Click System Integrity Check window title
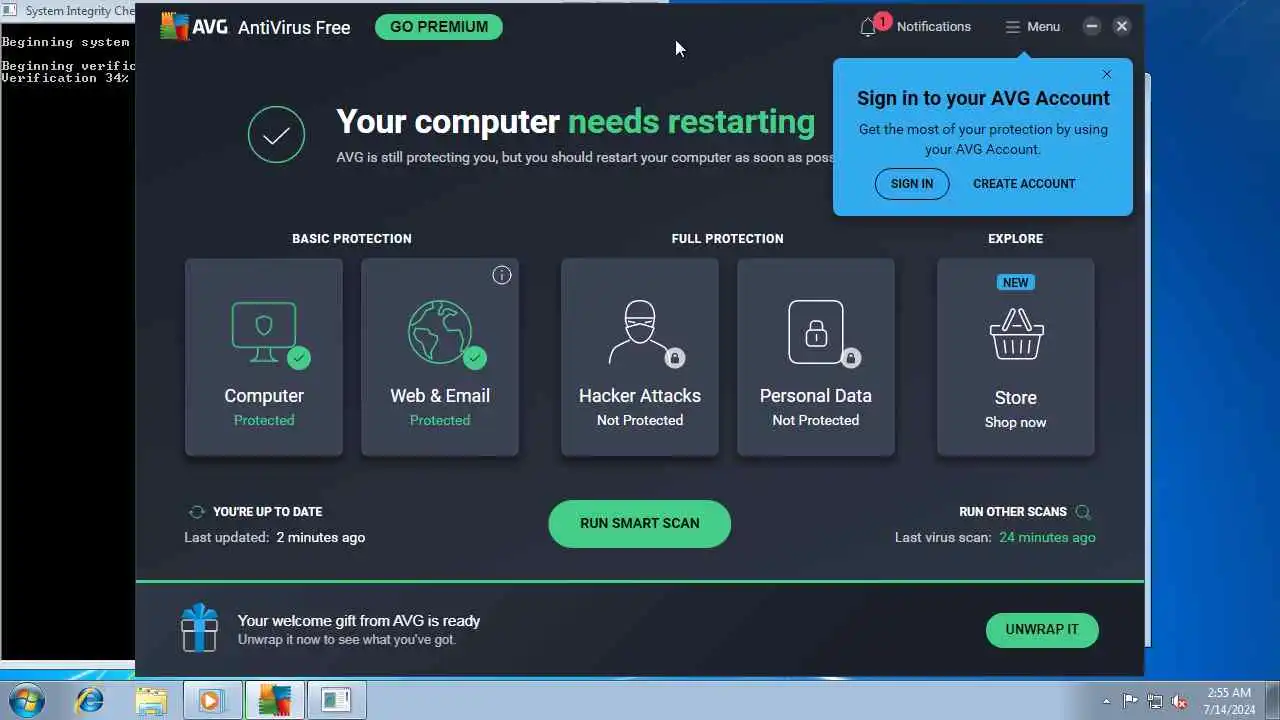 pyautogui.click(x=80, y=11)
